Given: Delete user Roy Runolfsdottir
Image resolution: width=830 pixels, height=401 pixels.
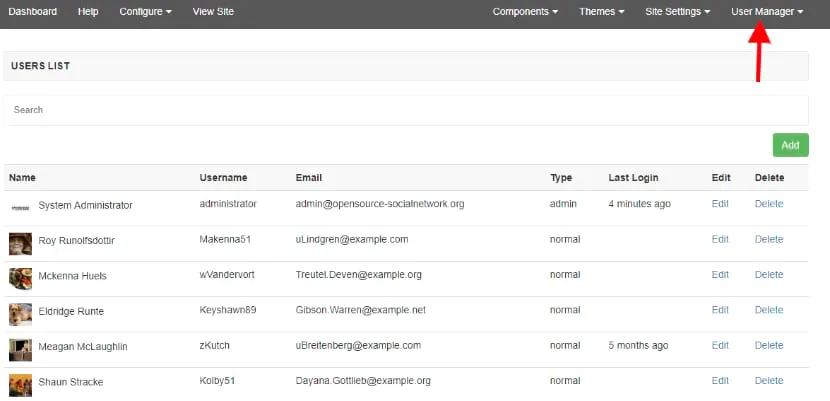Looking at the screenshot, I should (769, 239).
